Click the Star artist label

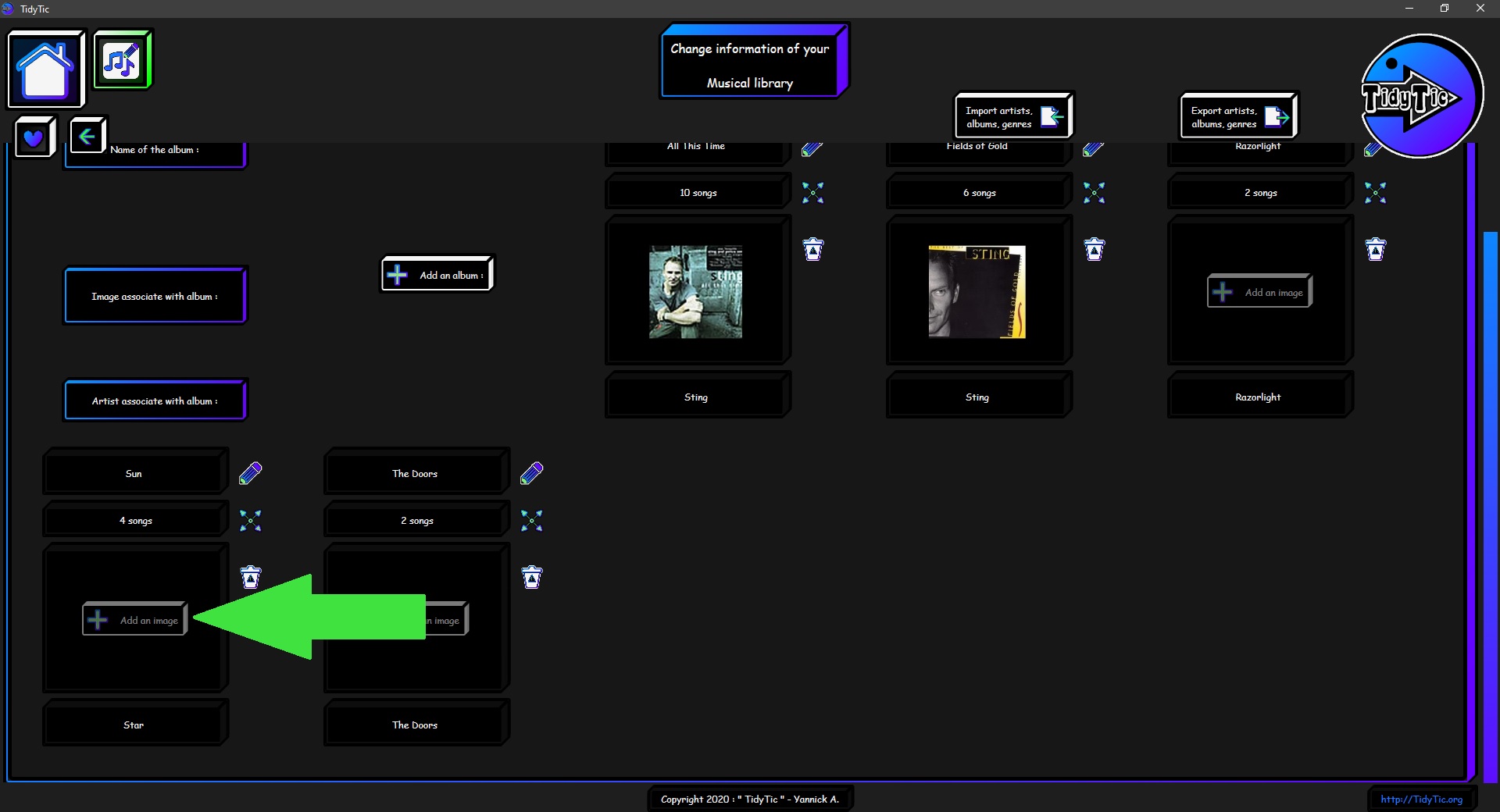point(135,723)
